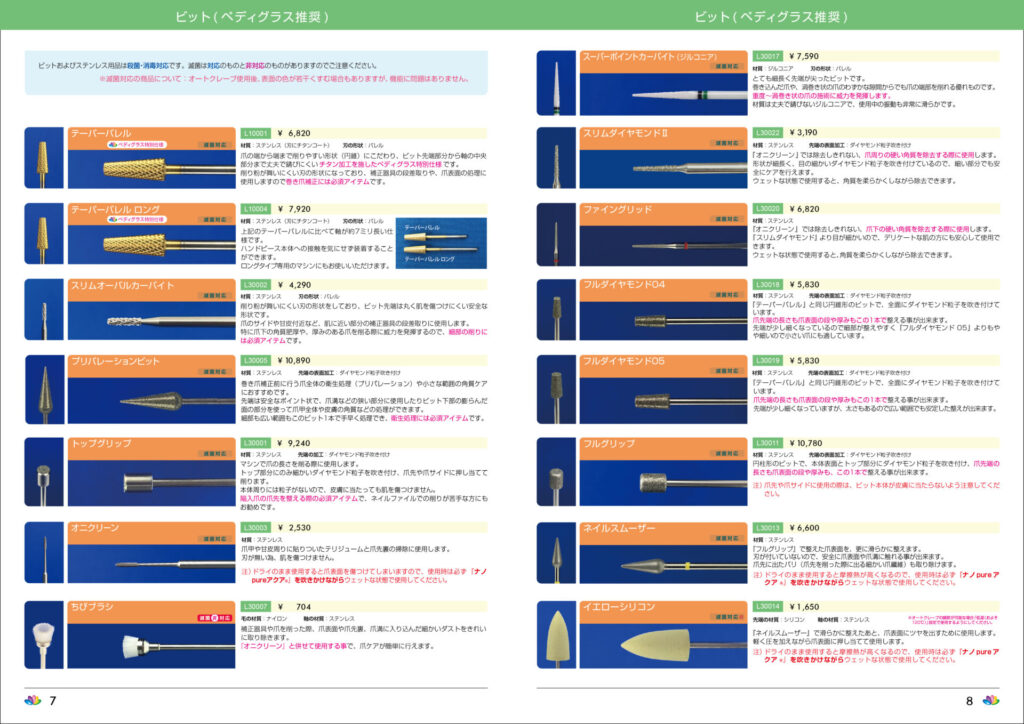Click product code L30011 for フルグリップ
This screenshot has height=724, width=1024.
[x=767, y=443]
